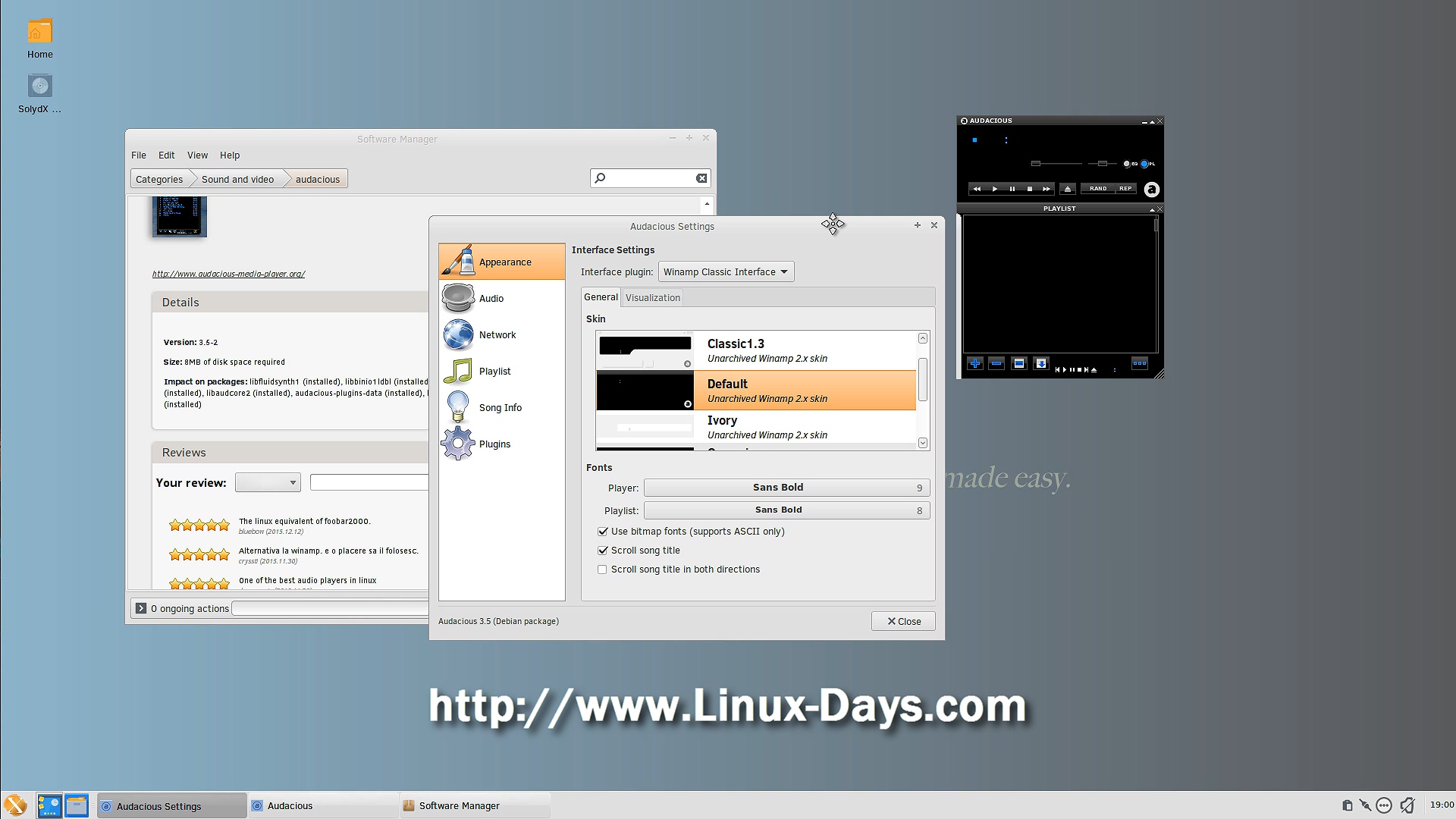Click the show desktop panel icon
The width and height of the screenshot is (1456, 819).
(x=49, y=805)
